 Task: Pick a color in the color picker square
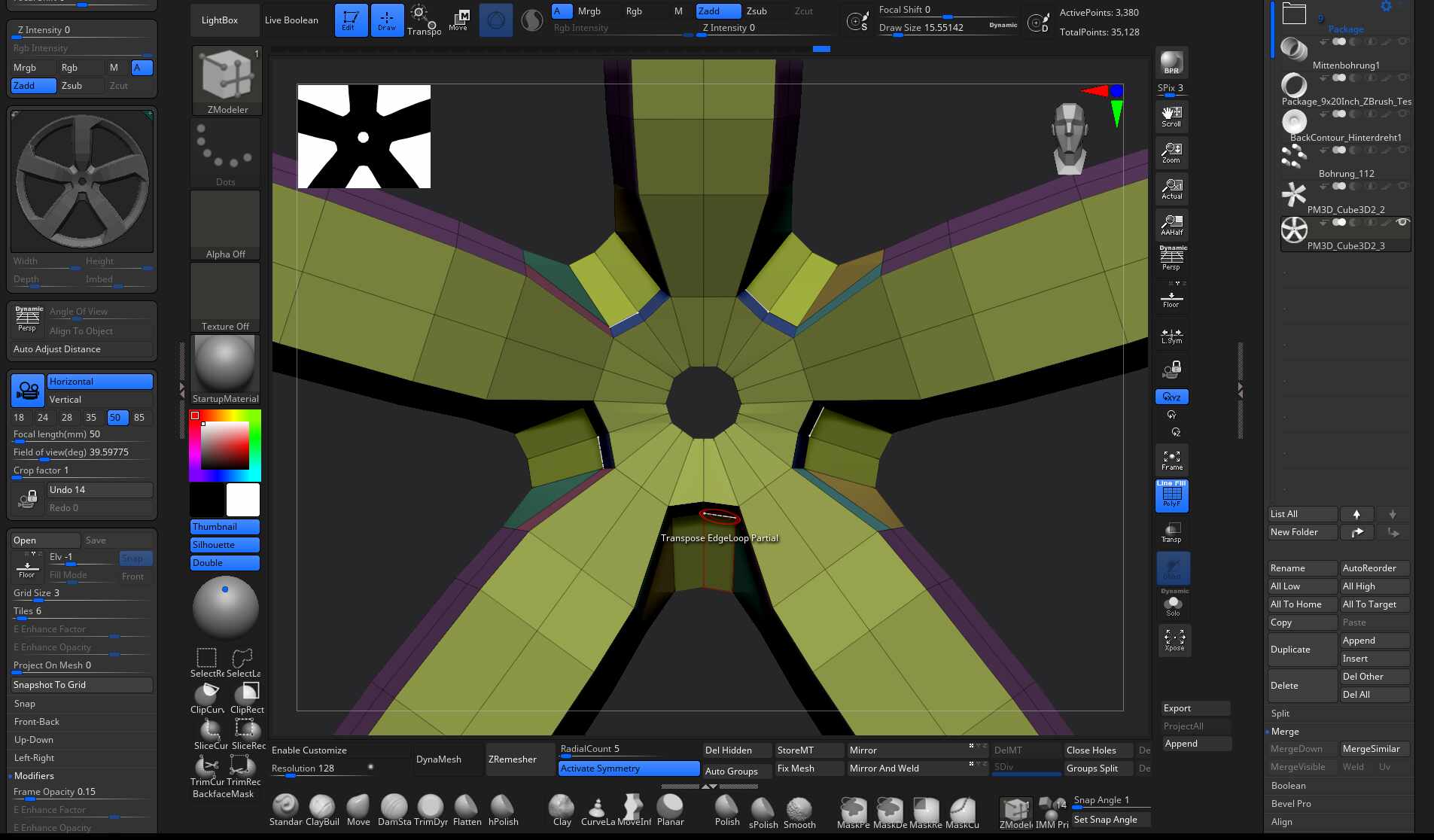pos(225,446)
